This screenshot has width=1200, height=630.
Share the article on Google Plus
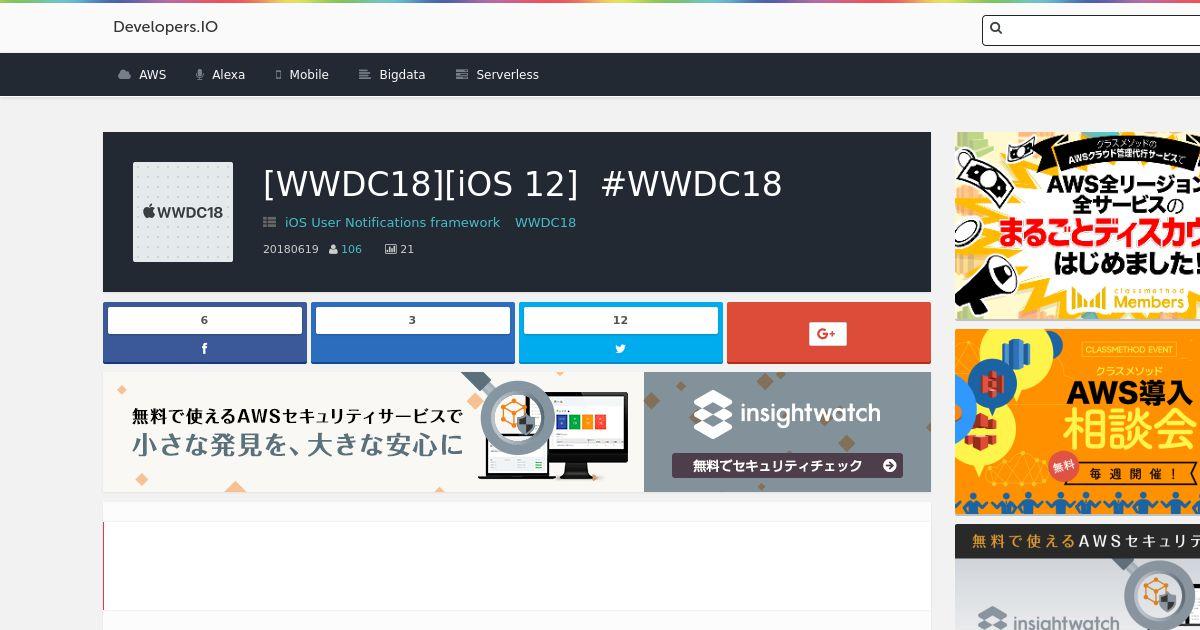point(829,333)
